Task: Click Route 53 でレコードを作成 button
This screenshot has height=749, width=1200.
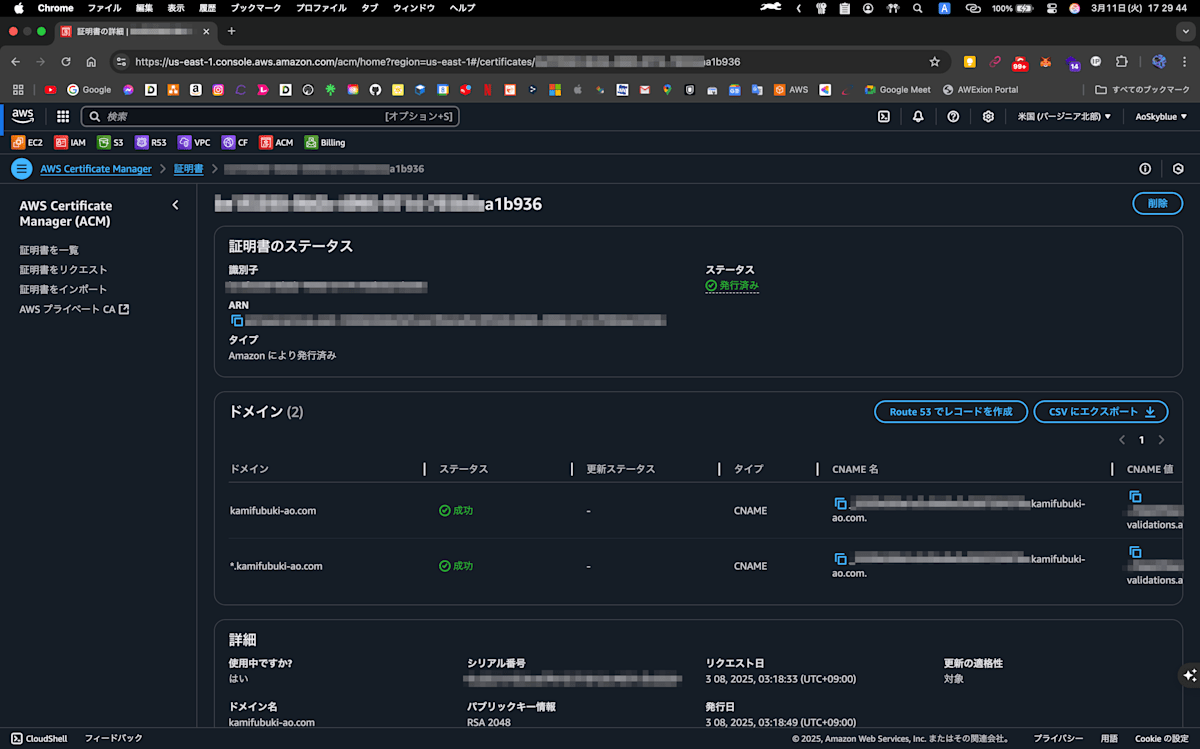Action: coord(951,411)
